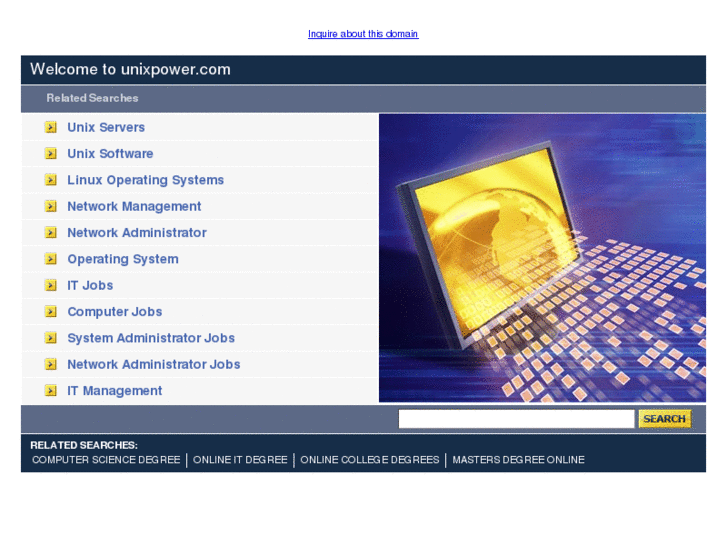Focus the search text field
The image size is (727, 545).
click(x=516, y=419)
